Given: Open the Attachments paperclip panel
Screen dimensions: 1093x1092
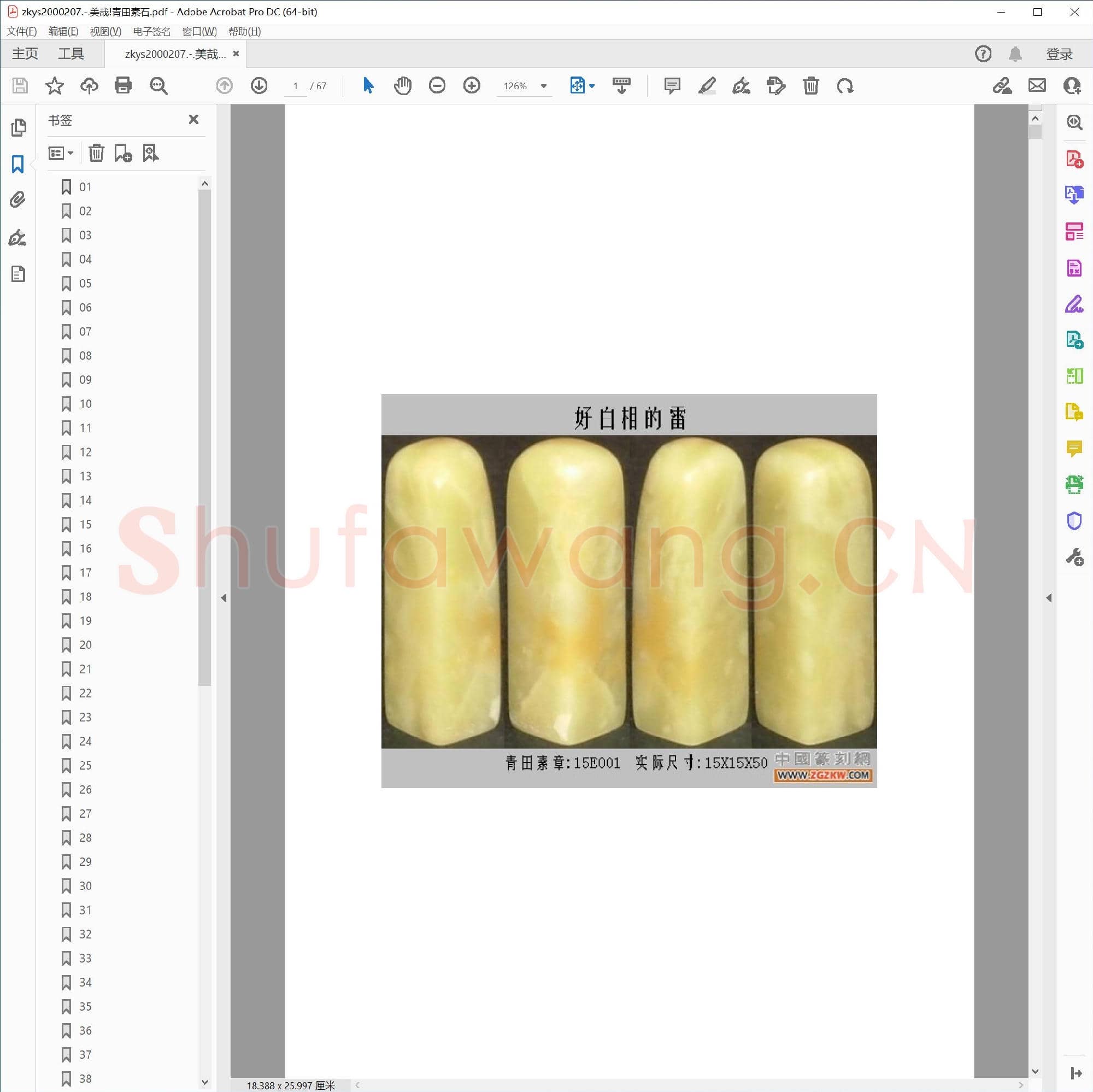Looking at the screenshot, I should click(18, 199).
